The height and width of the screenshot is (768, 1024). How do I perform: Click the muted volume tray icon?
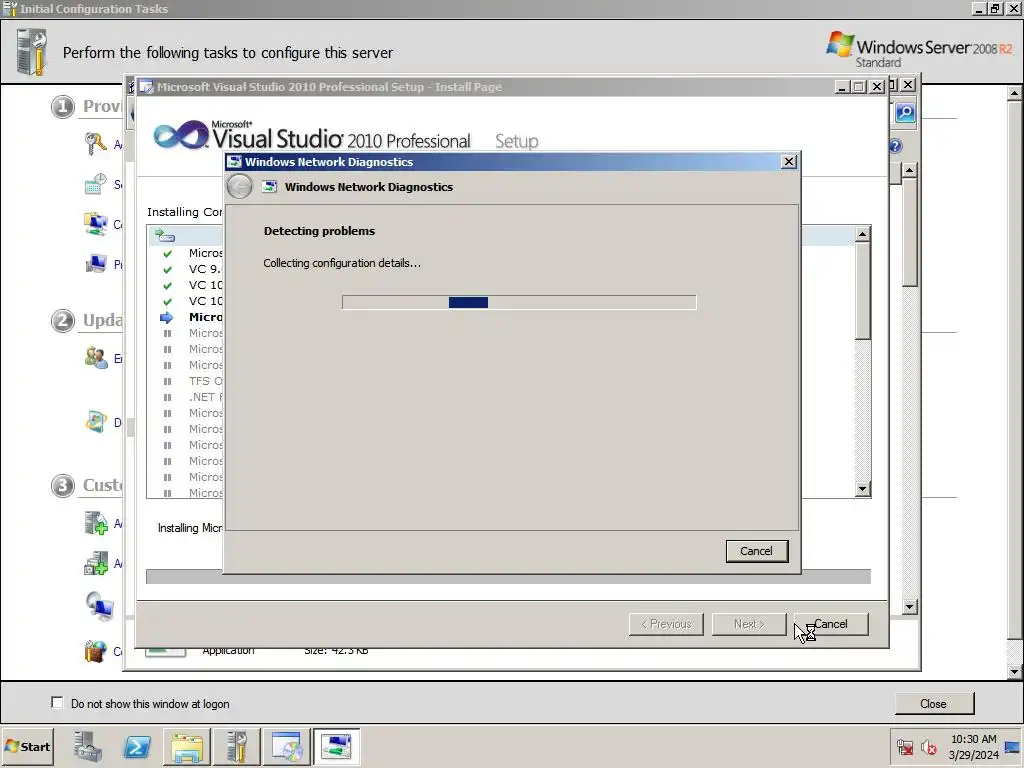tap(928, 747)
